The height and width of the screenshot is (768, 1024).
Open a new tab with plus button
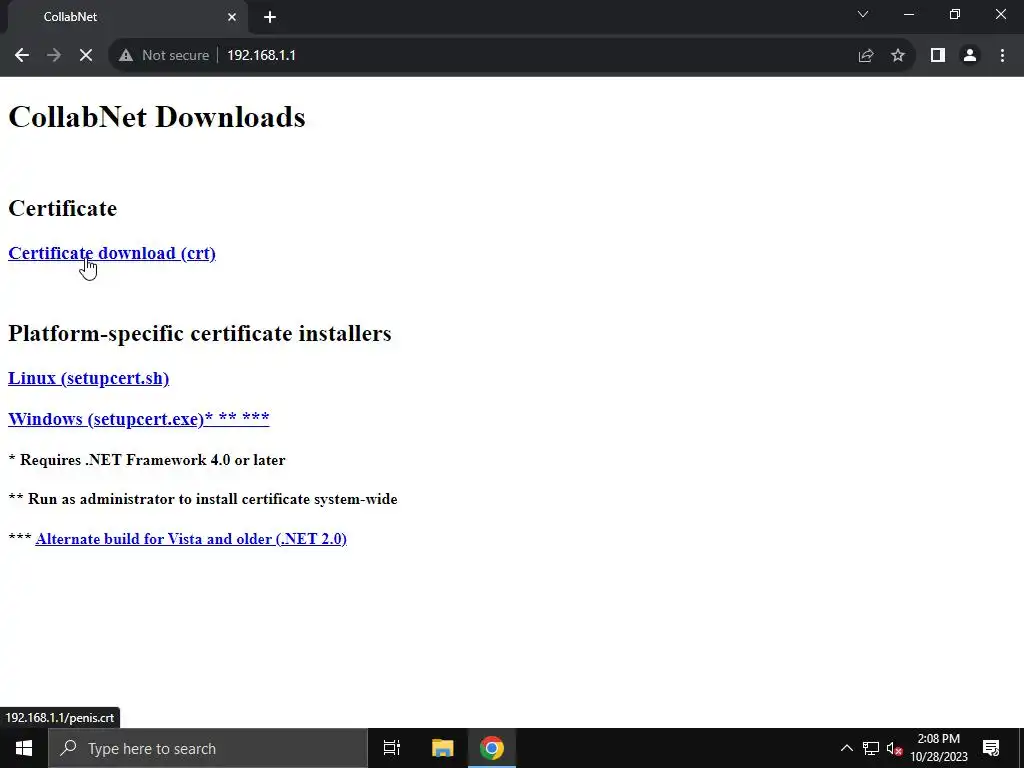tap(270, 17)
